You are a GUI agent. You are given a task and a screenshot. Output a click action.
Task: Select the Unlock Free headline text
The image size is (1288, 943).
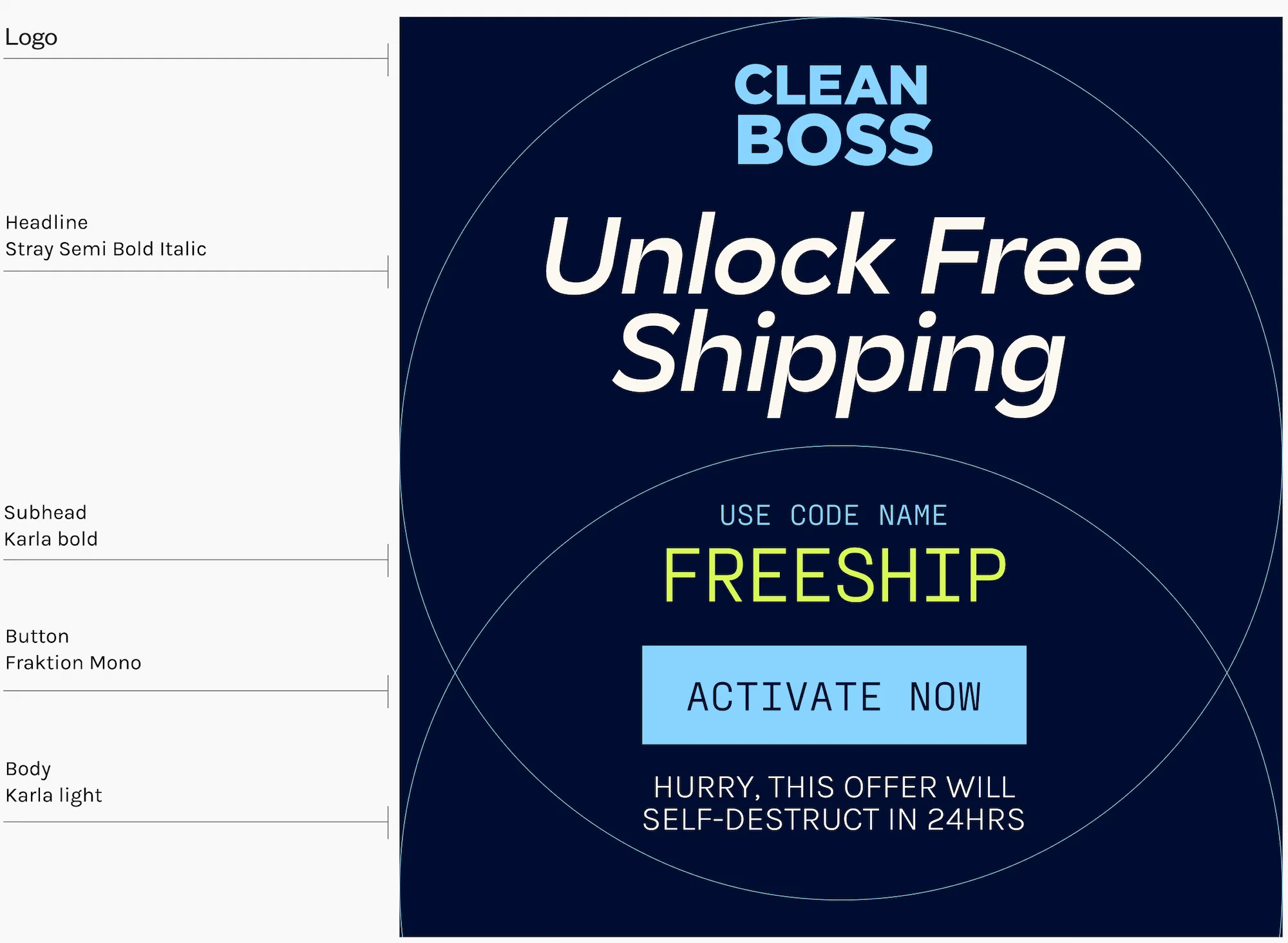[842, 255]
